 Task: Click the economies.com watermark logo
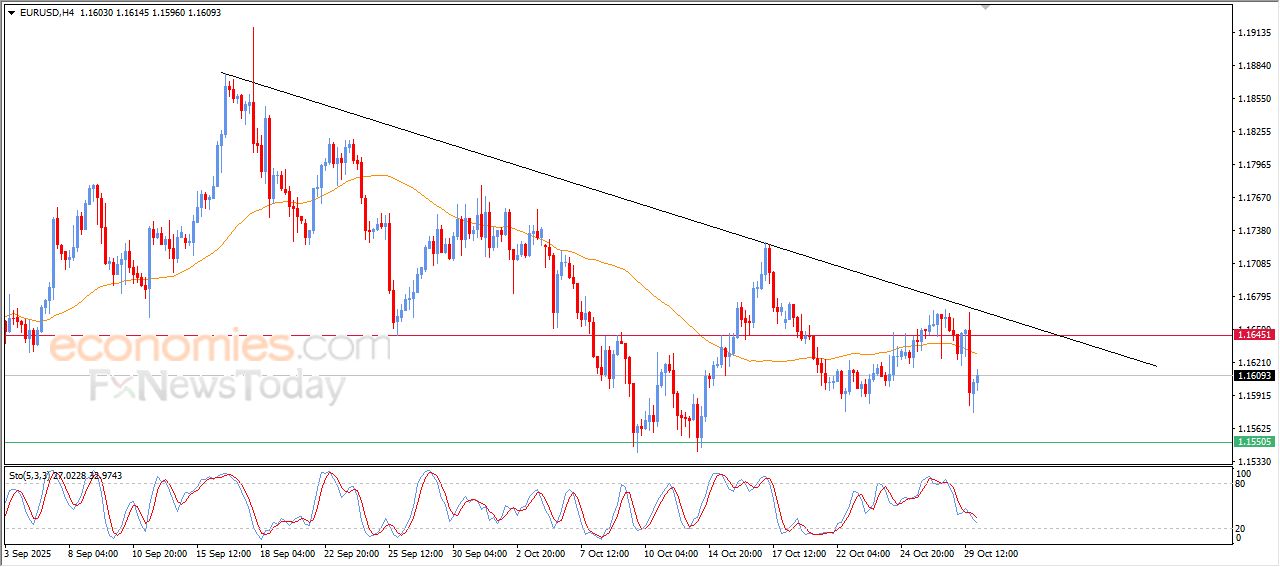[220, 348]
